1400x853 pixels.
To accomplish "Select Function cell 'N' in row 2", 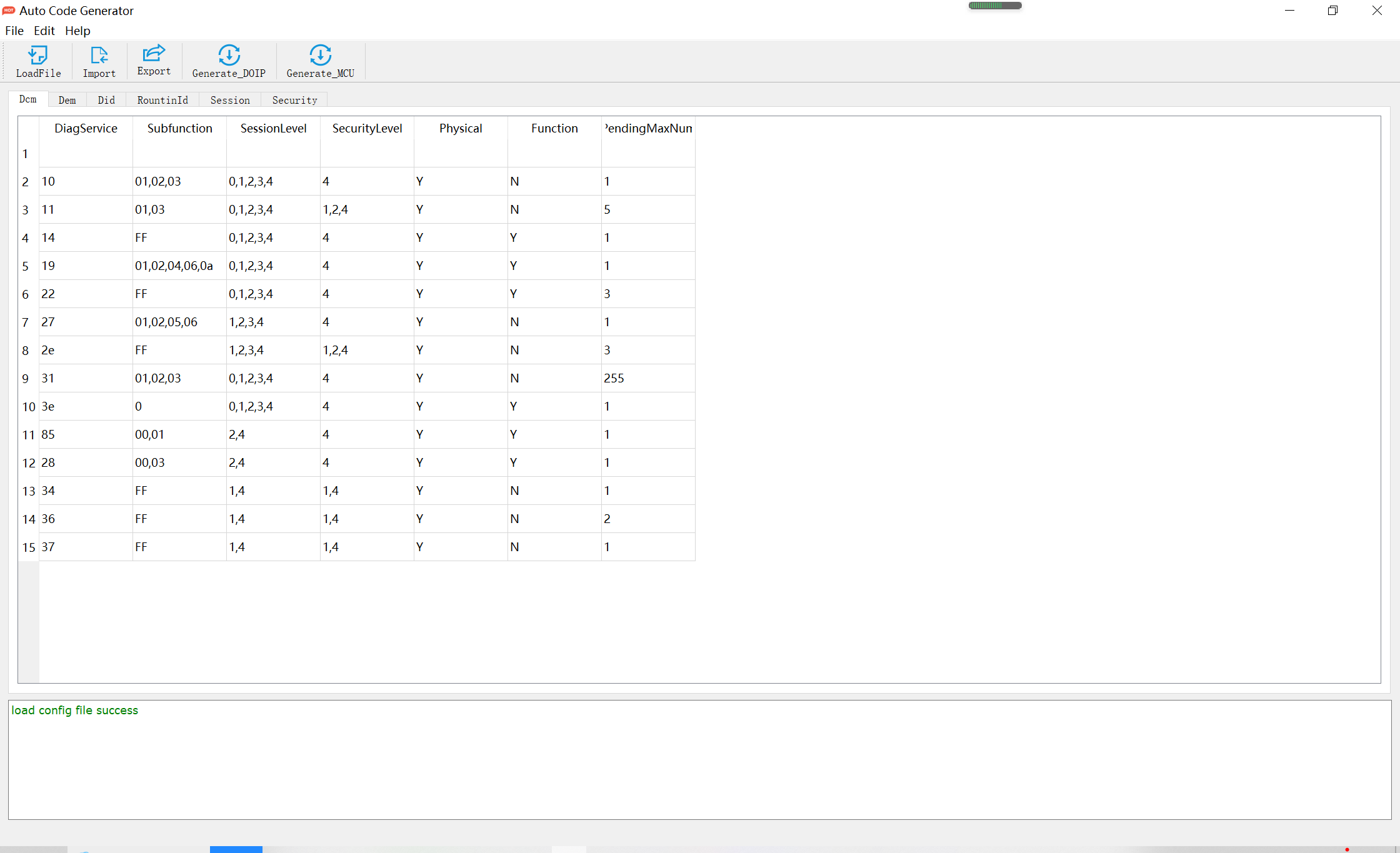I will pos(554,181).
